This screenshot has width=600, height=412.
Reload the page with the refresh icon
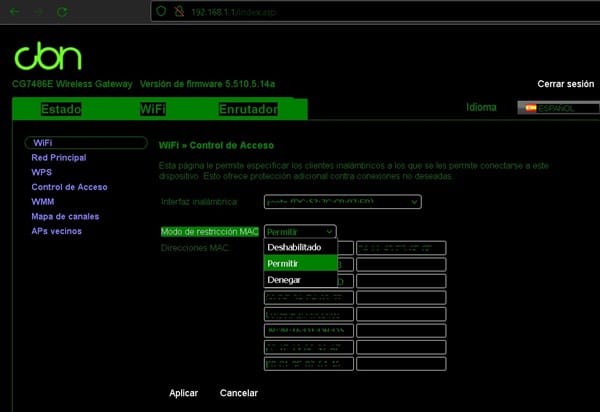click(x=62, y=12)
